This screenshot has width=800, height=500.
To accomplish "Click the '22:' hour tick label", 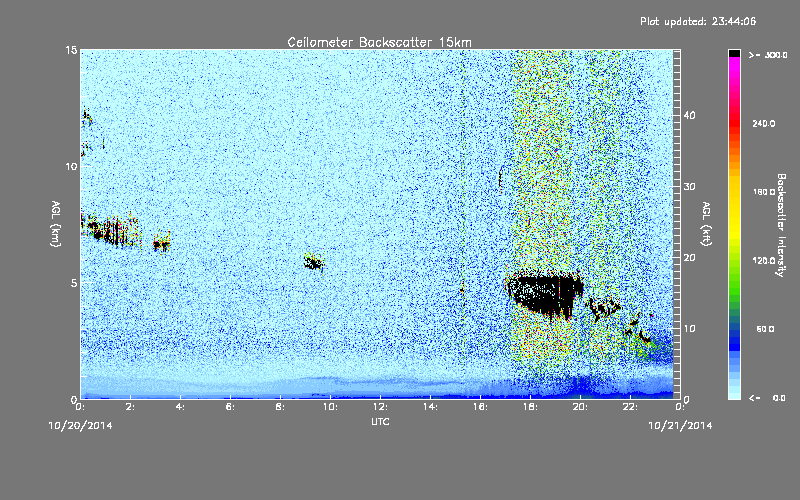I will (630, 407).
